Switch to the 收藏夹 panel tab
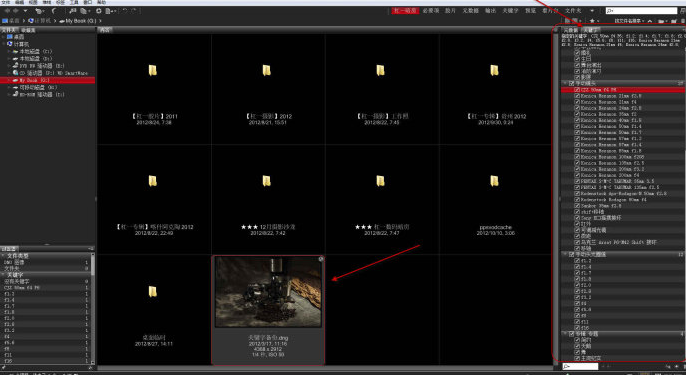The height and width of the screenshot is (375, 686). (28, 30)
